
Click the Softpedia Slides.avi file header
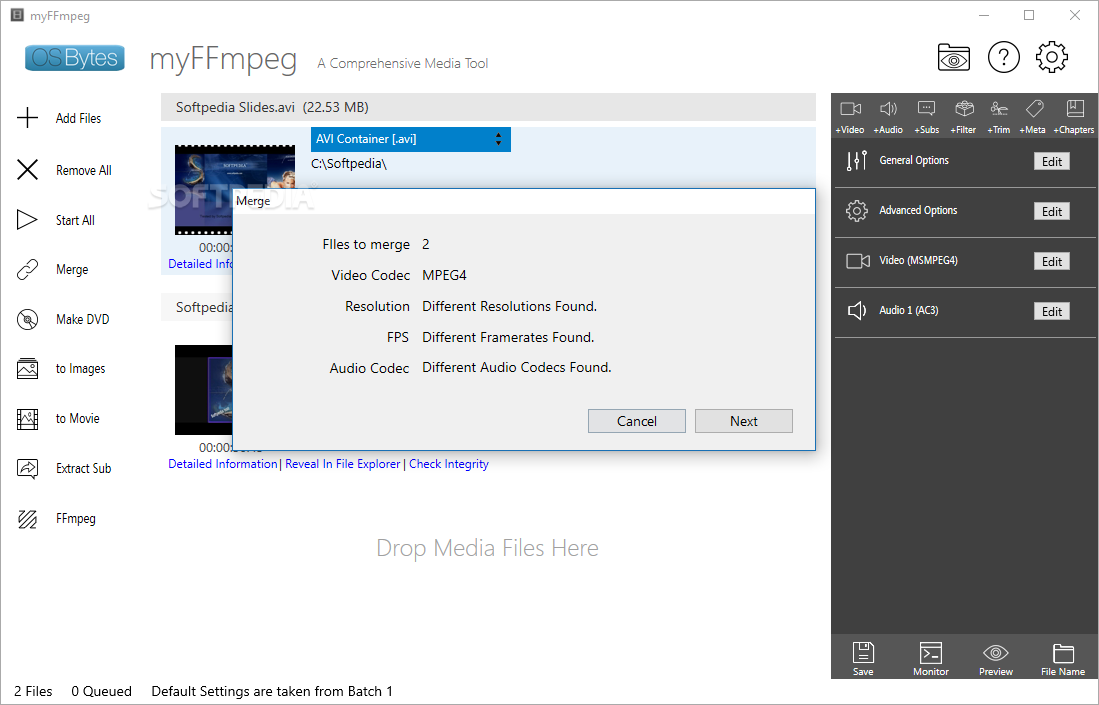click(488, 107)
